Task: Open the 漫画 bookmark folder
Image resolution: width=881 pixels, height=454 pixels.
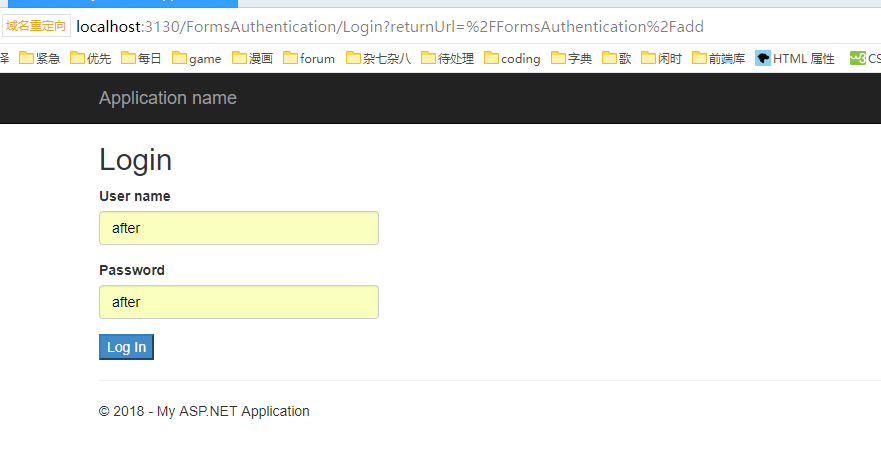Action: click(x=252, y=59)
